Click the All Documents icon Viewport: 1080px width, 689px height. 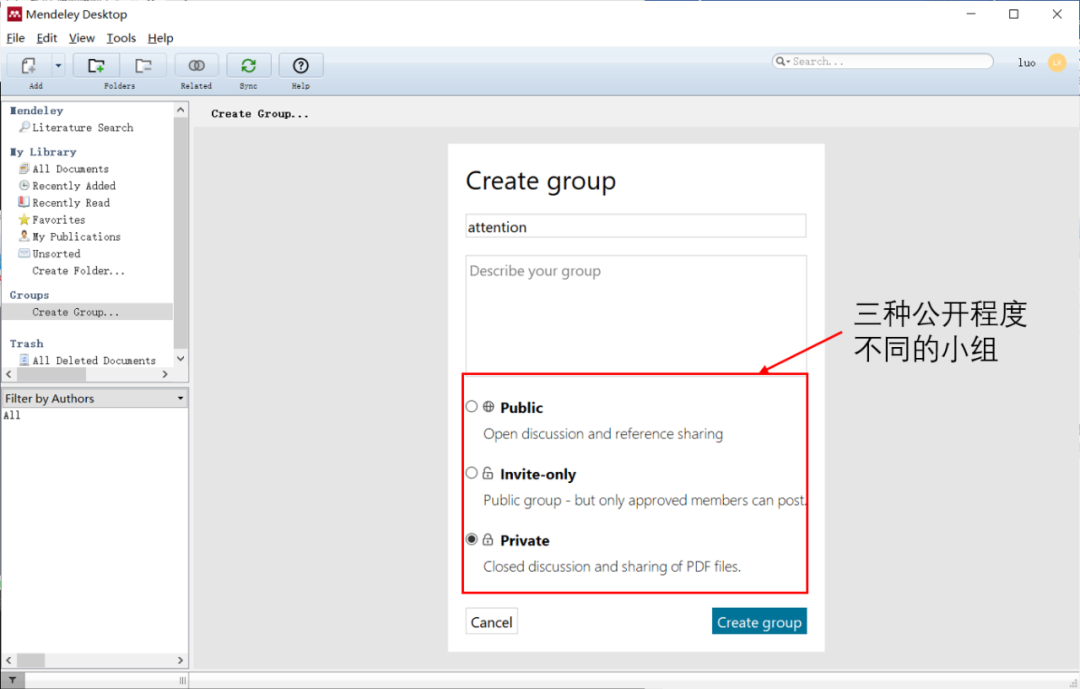(24, 168)
